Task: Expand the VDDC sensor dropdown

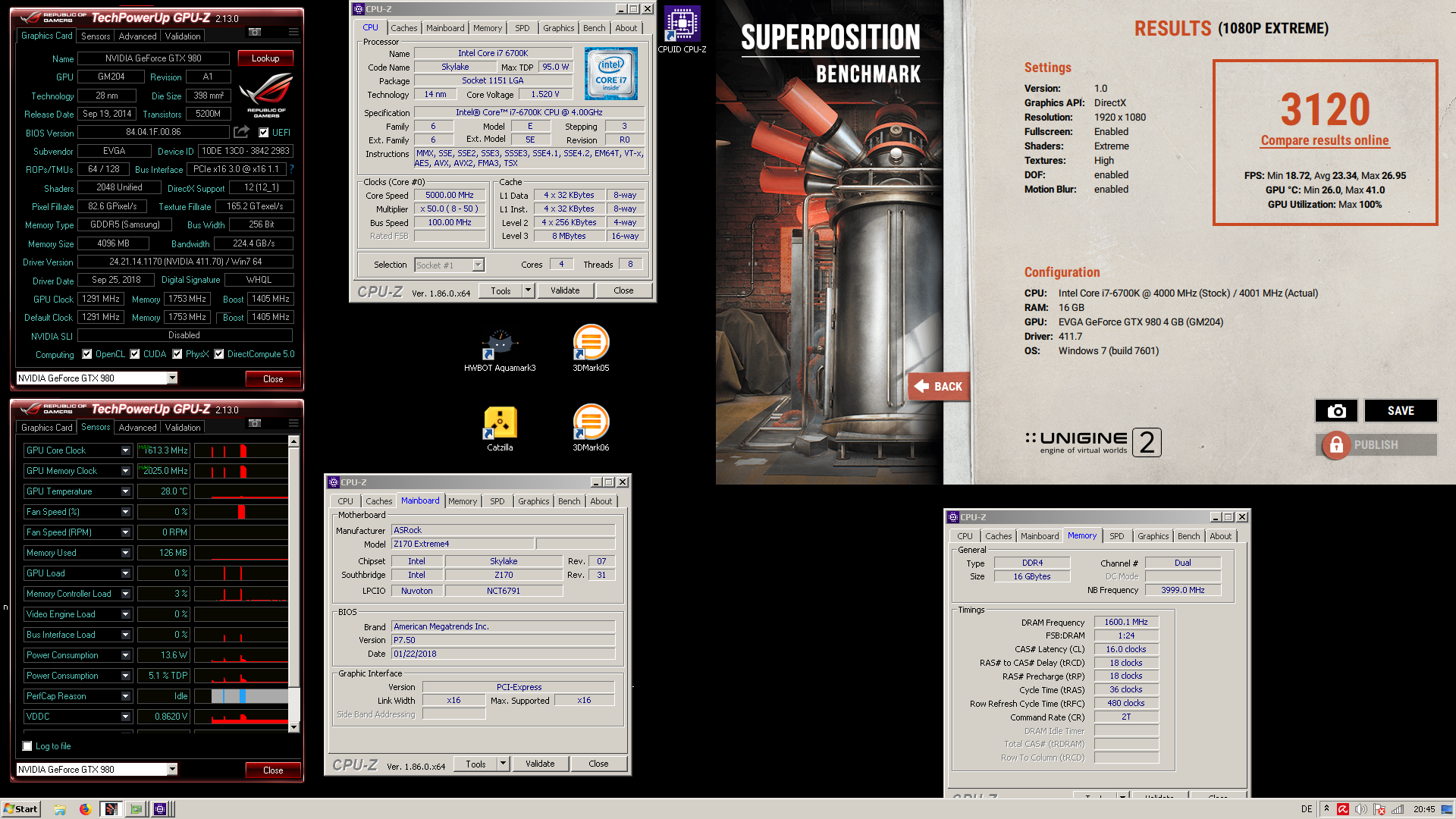Action: (x=125, y=717)
